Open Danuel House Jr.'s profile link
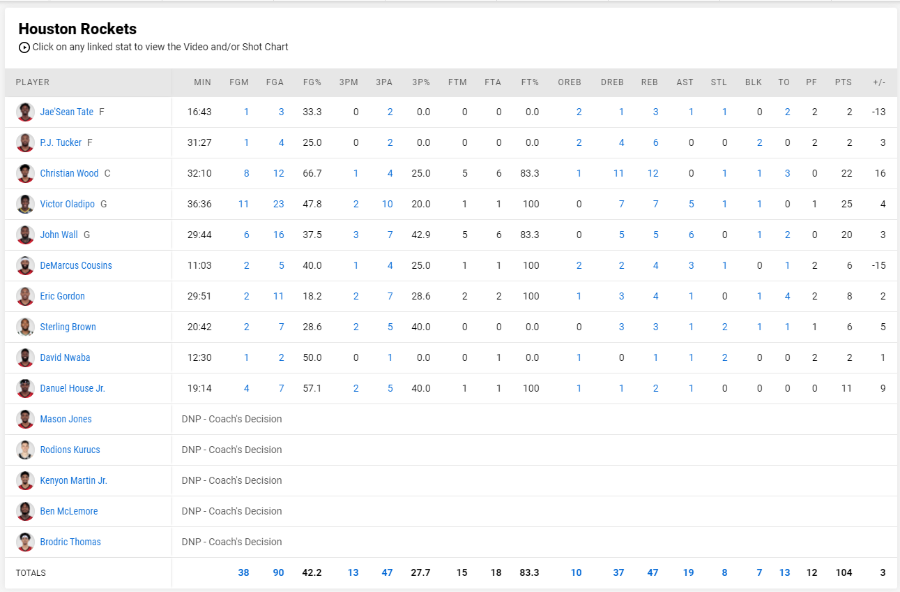This screenshot has width=900, height=592. 72,388
